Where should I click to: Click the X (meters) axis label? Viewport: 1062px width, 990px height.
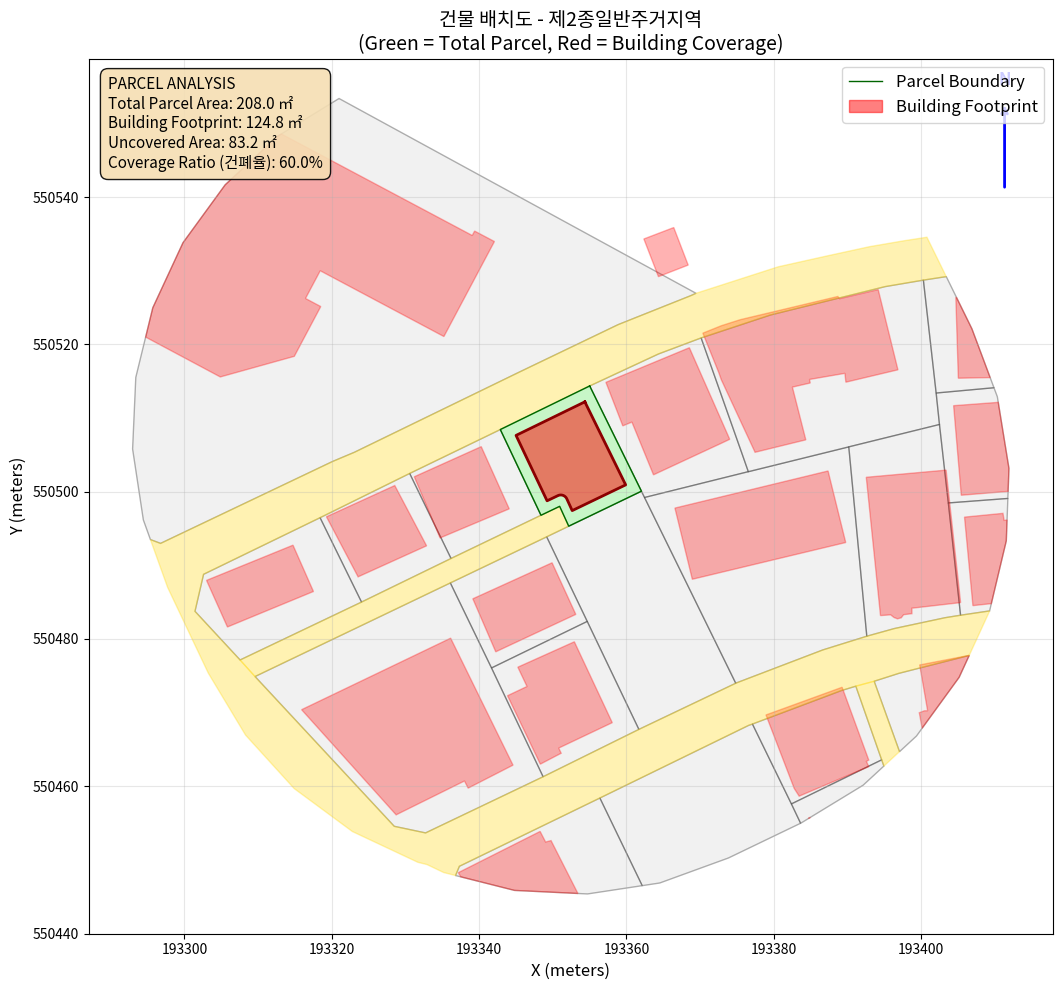(570, 970)
